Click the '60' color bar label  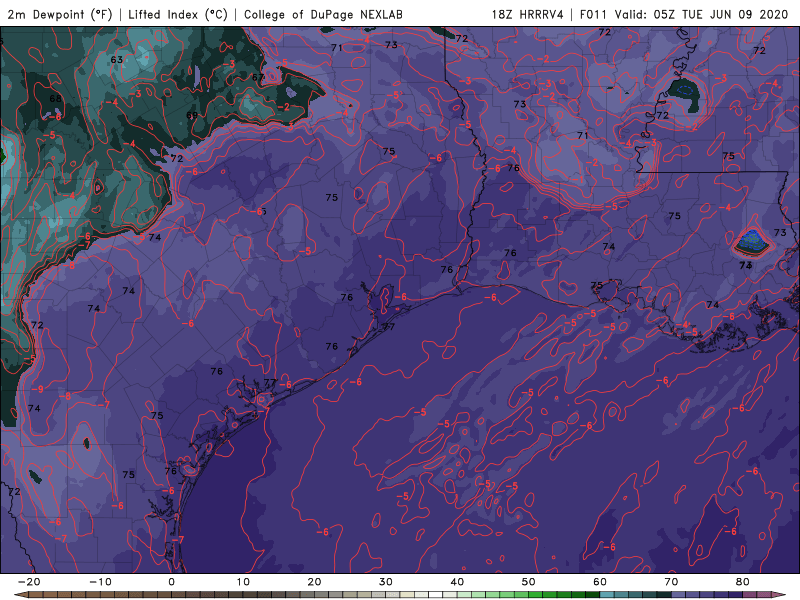coord(600,582)
